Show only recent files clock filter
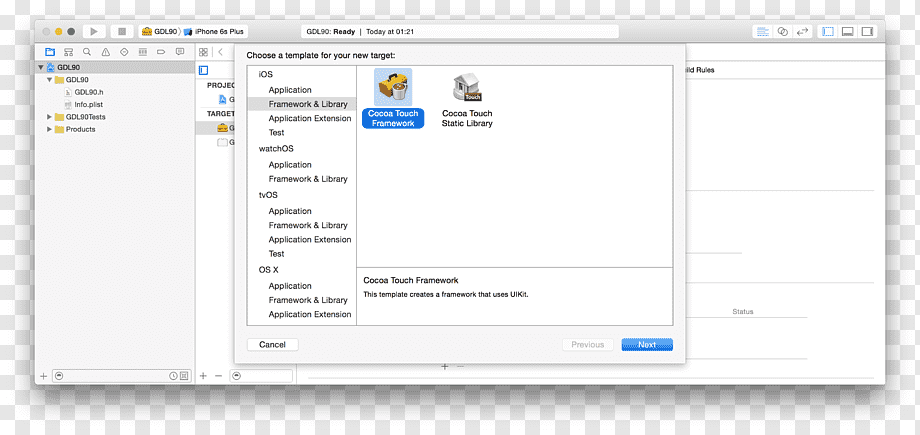 [173, 376]
